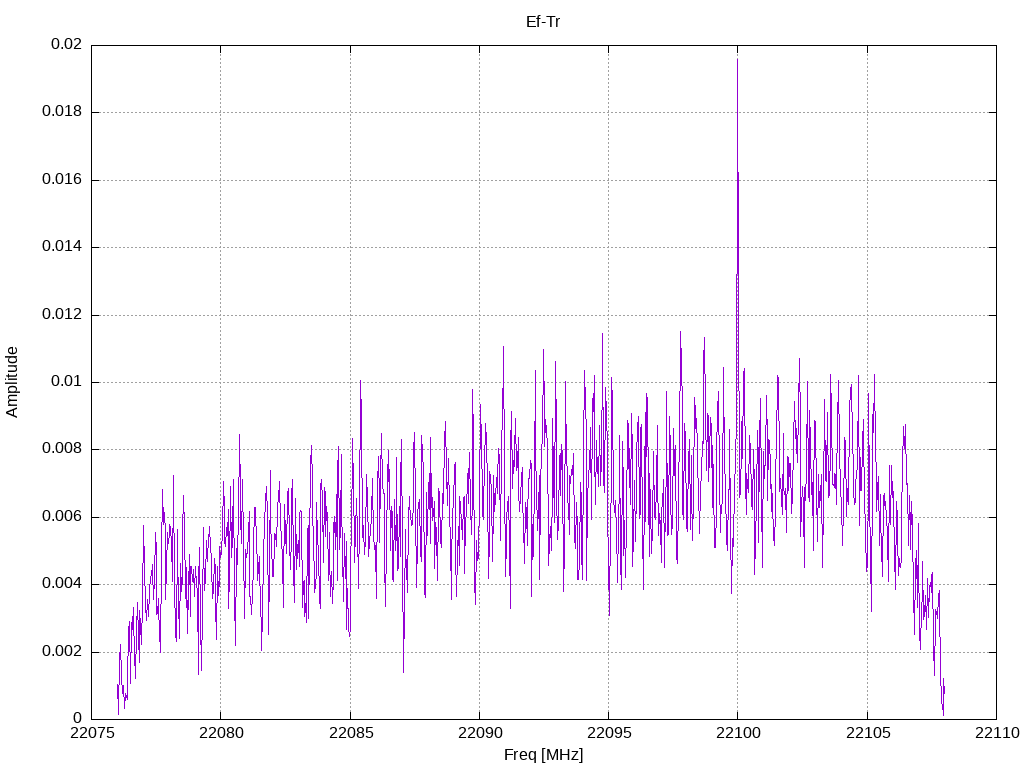Select the 0.012 y-axis tick label
Viewport: 1024px width, 768px height.
[x=61, y=315]
